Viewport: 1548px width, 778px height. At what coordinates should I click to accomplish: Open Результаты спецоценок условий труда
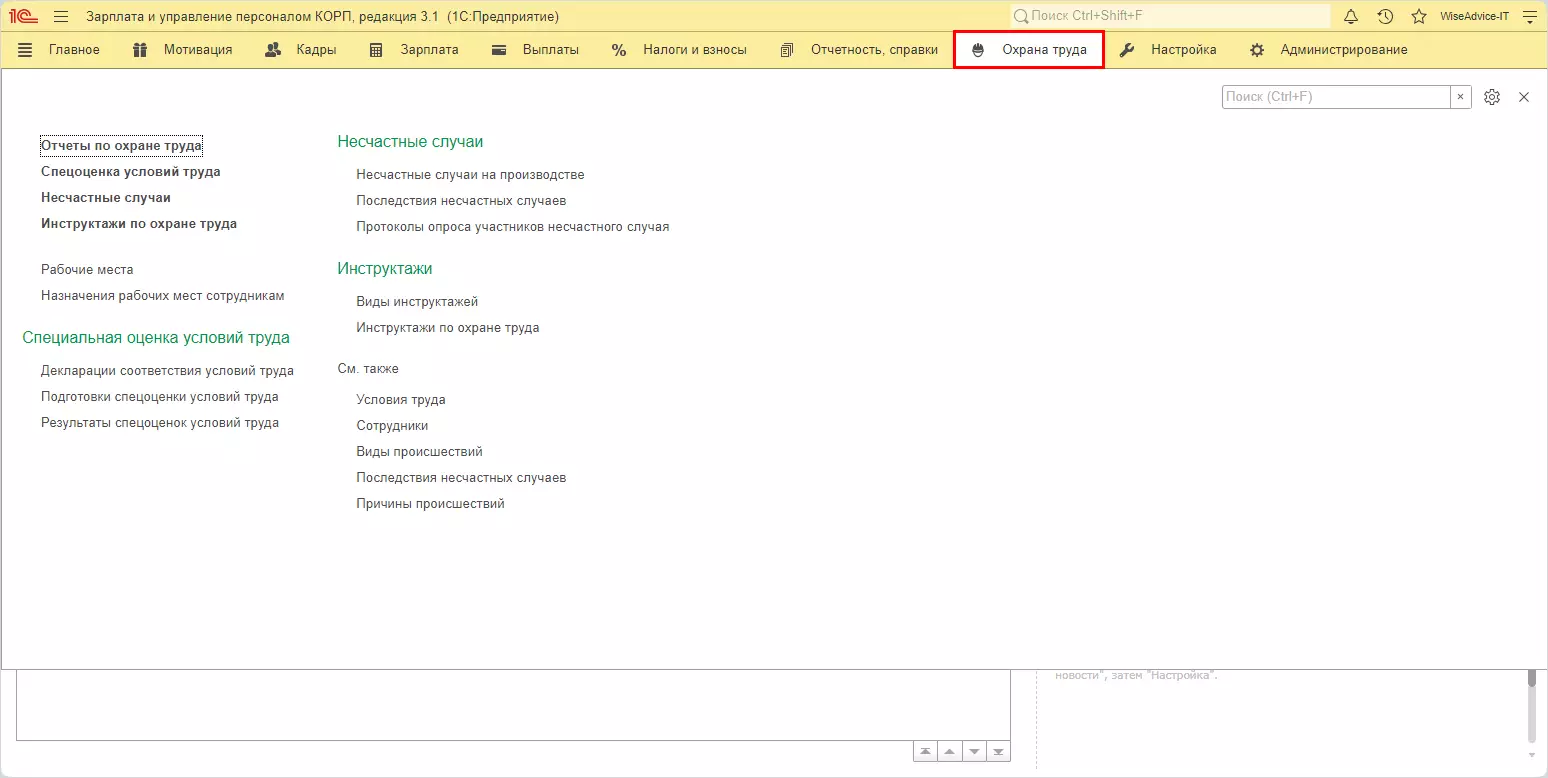click(x=160, y=423)
